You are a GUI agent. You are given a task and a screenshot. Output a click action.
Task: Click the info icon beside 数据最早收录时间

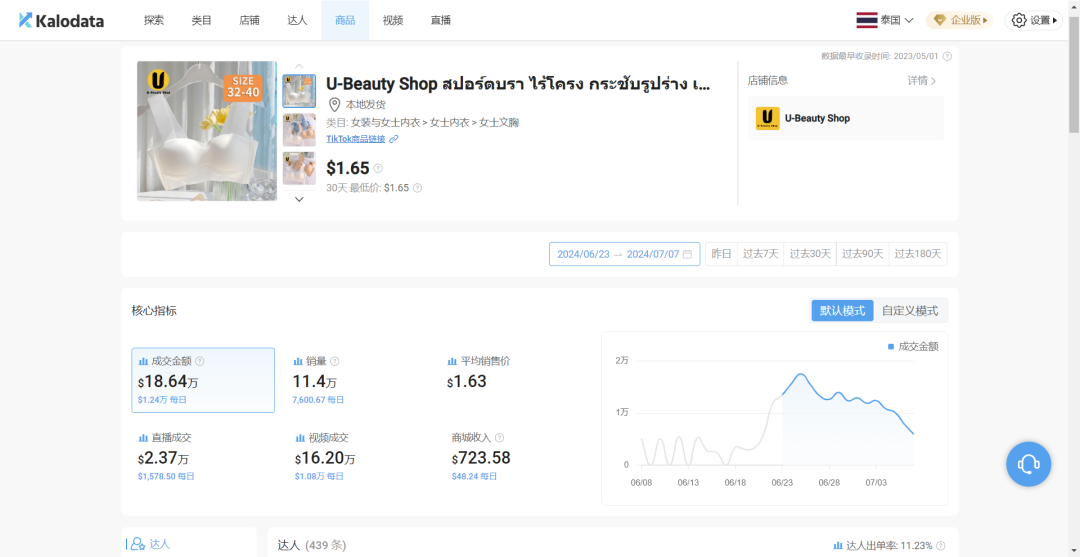click(948, 56)
